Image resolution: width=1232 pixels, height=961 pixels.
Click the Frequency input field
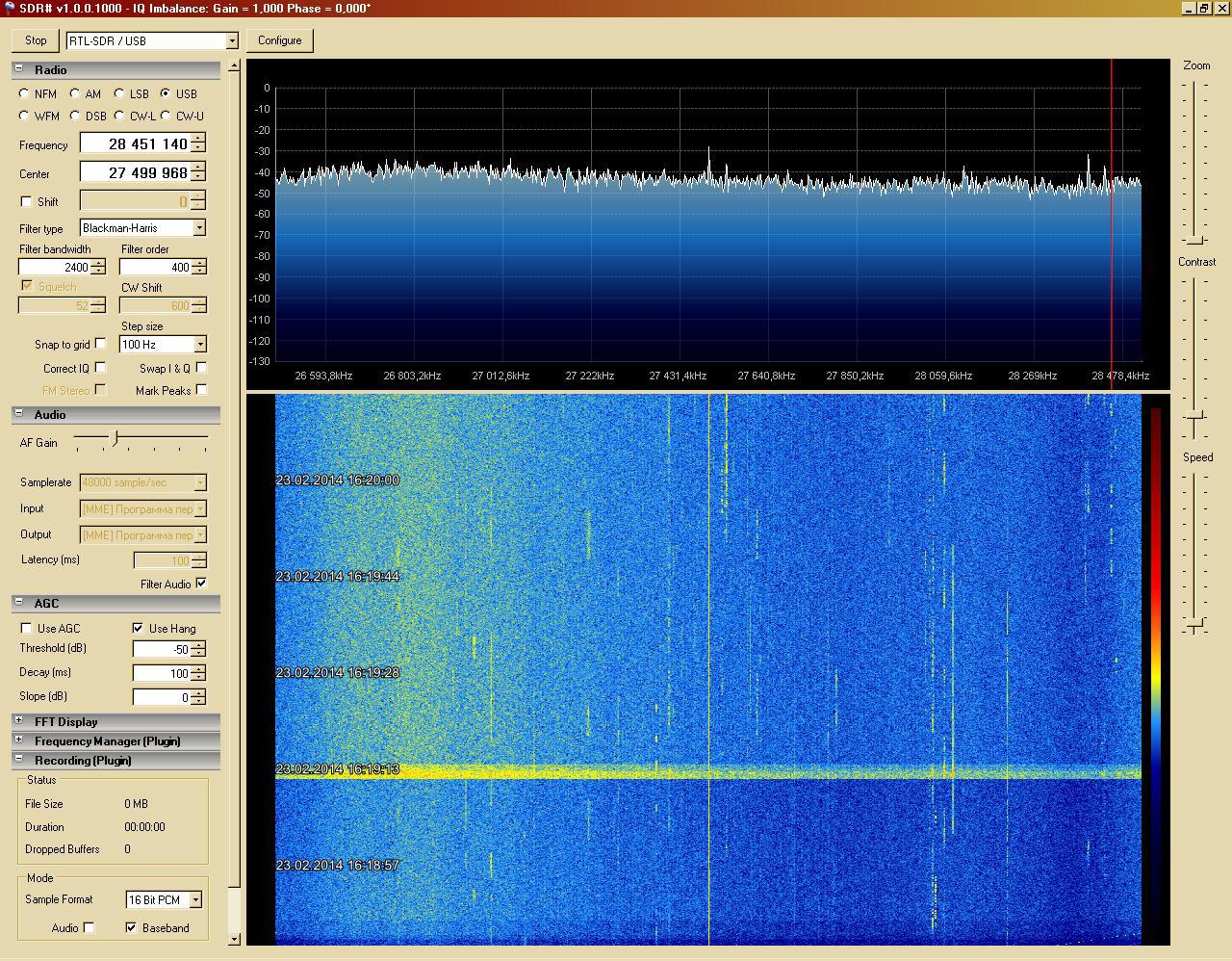pos(135,144)
